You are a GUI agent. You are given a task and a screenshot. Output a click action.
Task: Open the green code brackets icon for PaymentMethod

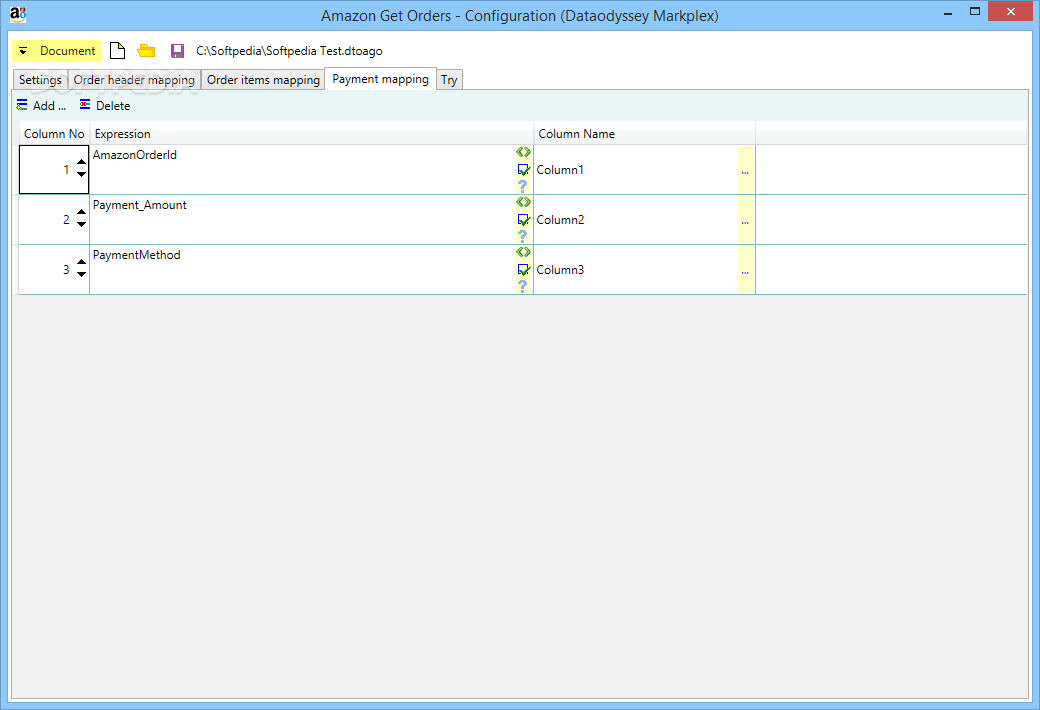click(x=523, y=252)
